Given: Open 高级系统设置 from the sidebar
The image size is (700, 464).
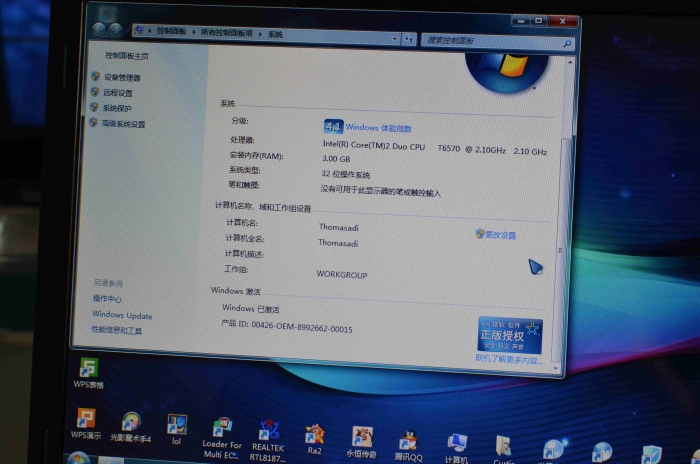Looking at the screenshot, I should 123,124.
